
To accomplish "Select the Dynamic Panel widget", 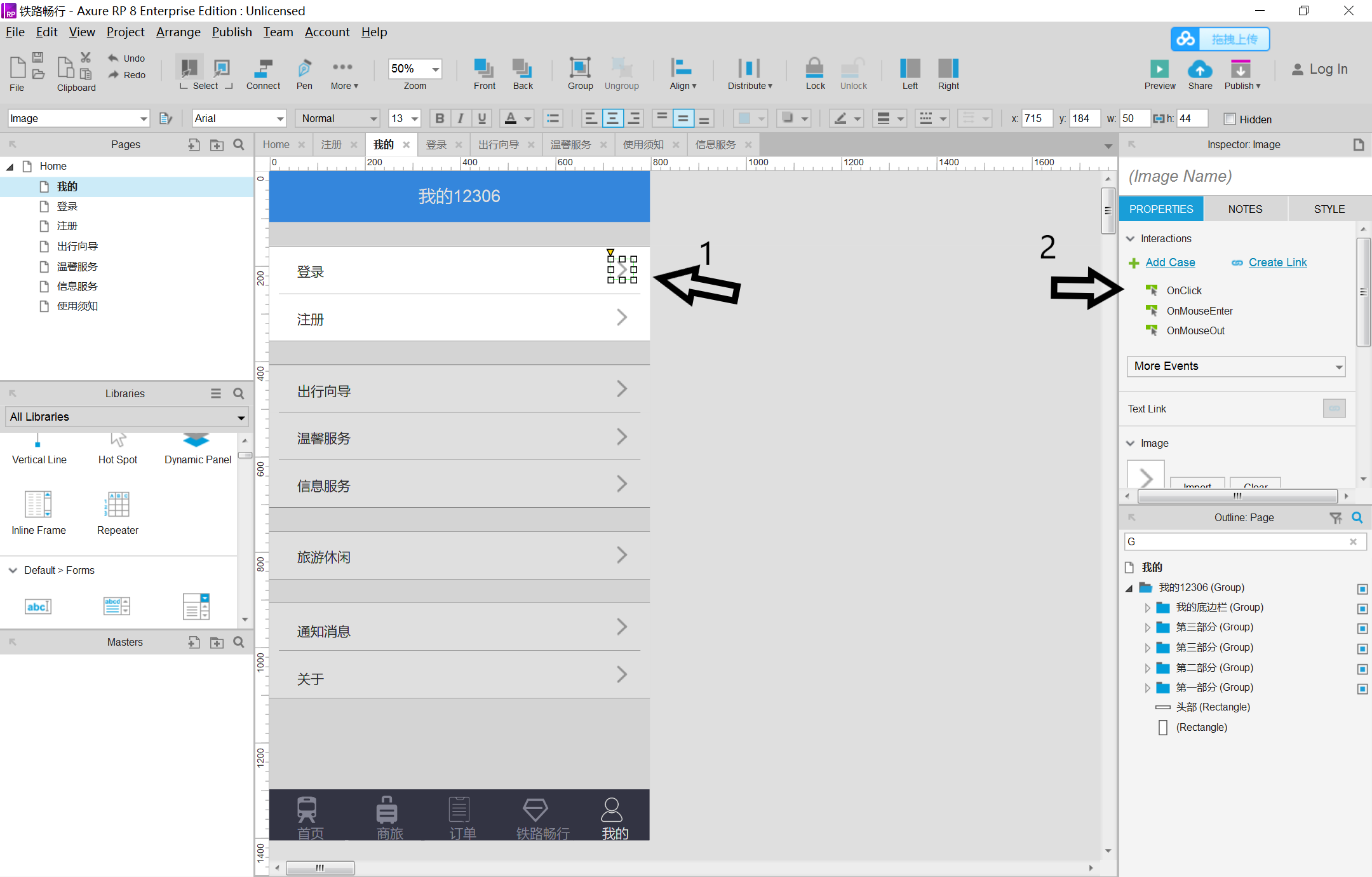I will click(x=196, y=445).
